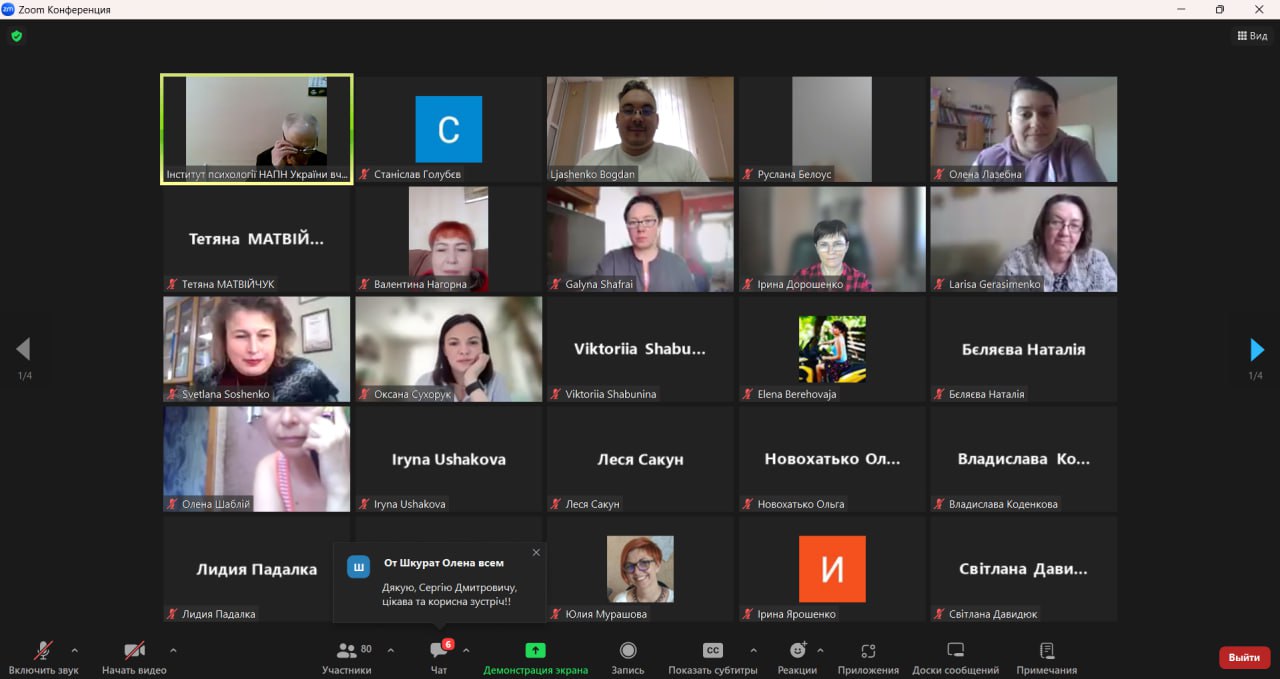Select Galyna Shafrai video tile
Image resolution: width=1280 pixels, height=679 pixels.
click(x=640, y=239)
